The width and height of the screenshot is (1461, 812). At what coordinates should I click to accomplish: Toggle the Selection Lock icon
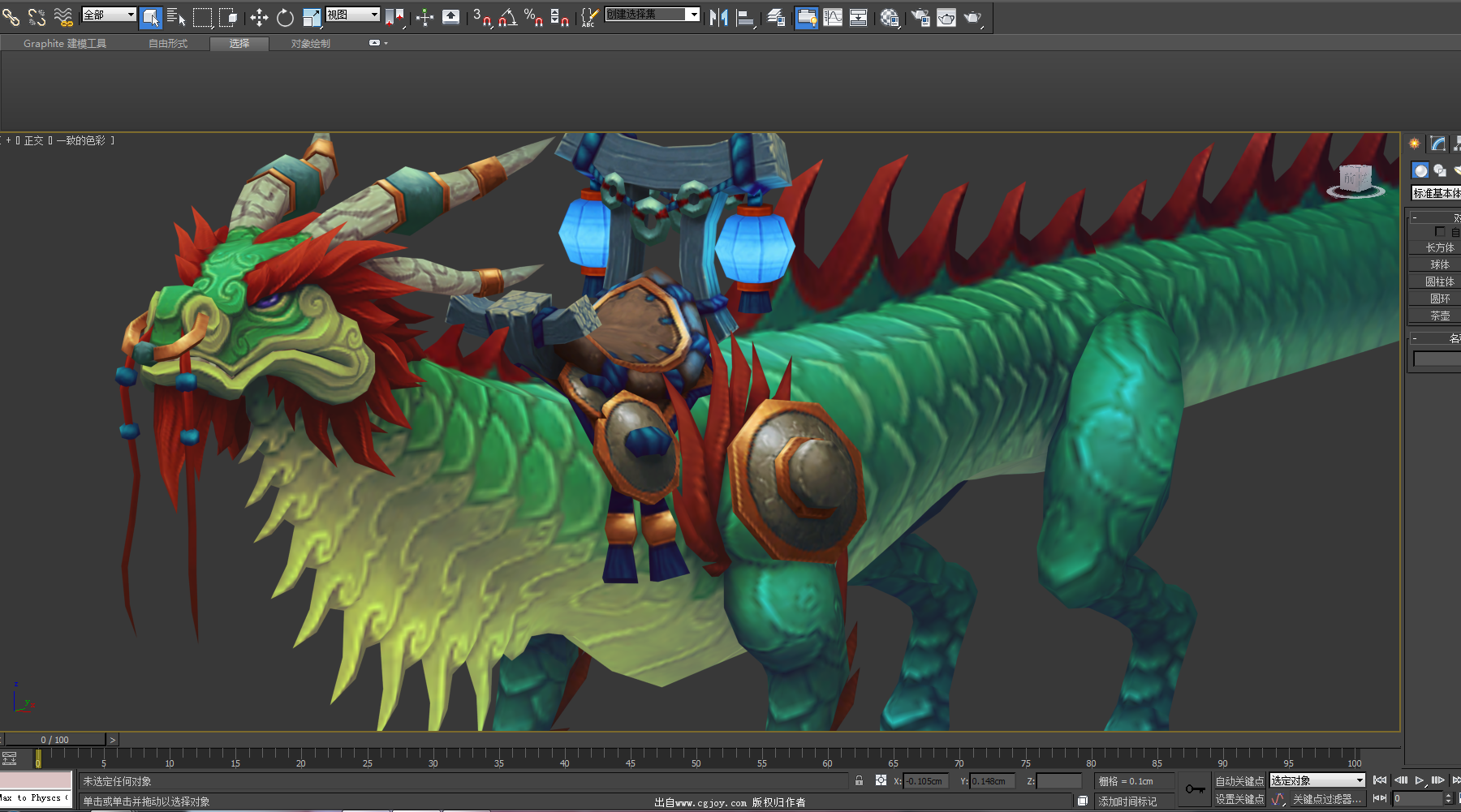coord(859,780)
